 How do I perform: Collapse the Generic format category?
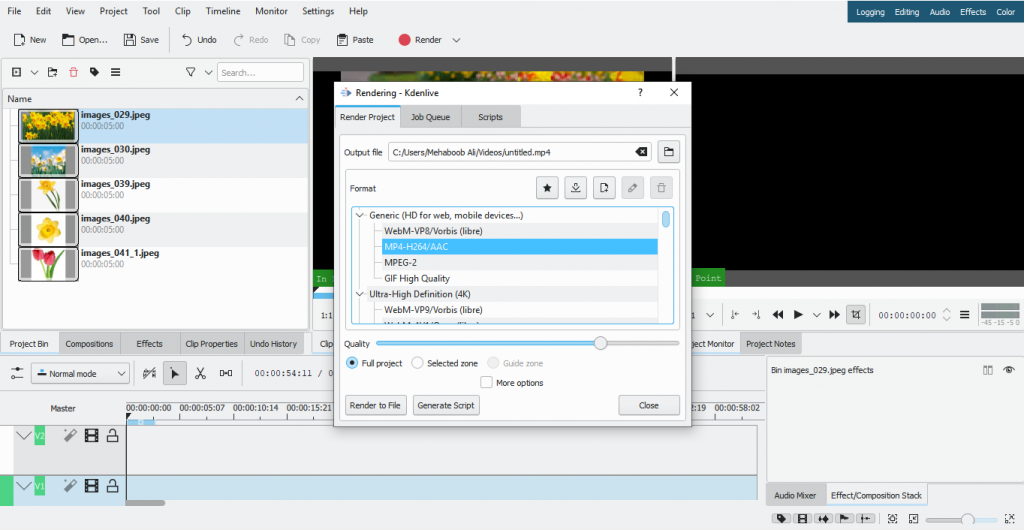(360, 215)
